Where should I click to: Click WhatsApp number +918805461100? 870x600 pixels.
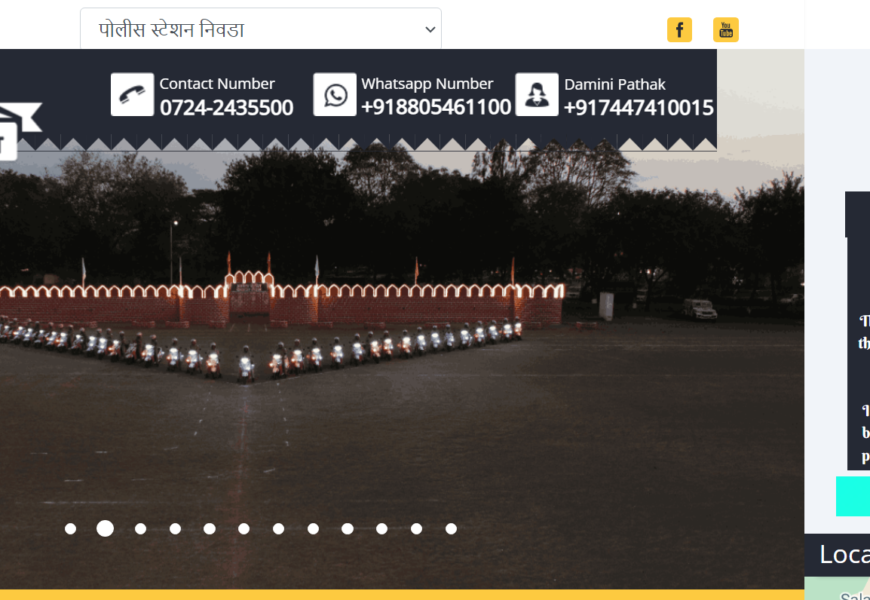[436, 107]
